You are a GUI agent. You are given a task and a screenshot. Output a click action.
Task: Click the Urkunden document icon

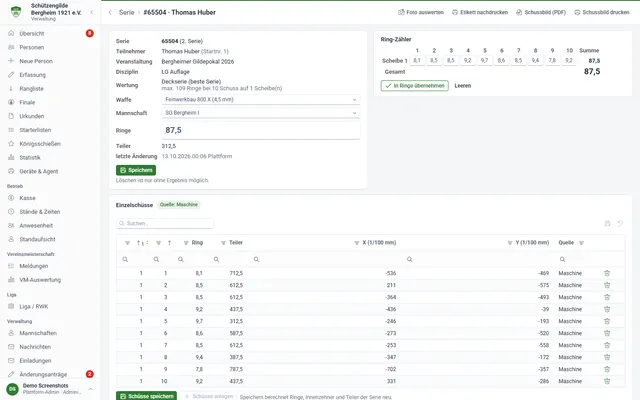(x=11, y=116)
